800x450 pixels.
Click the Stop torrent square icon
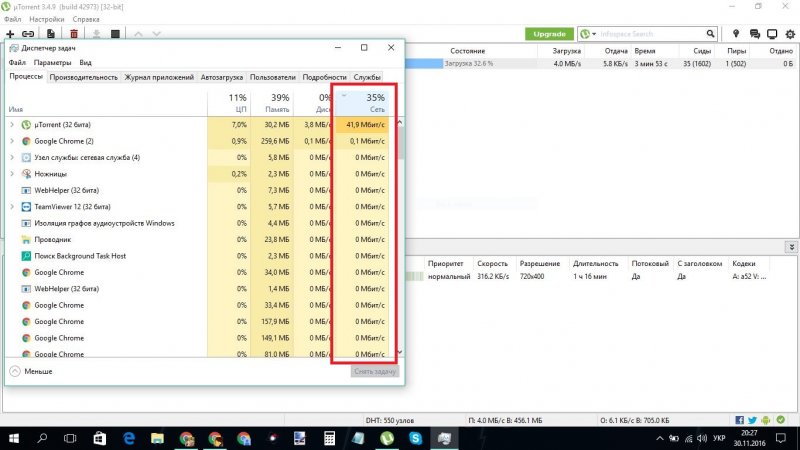pos(116,34)
